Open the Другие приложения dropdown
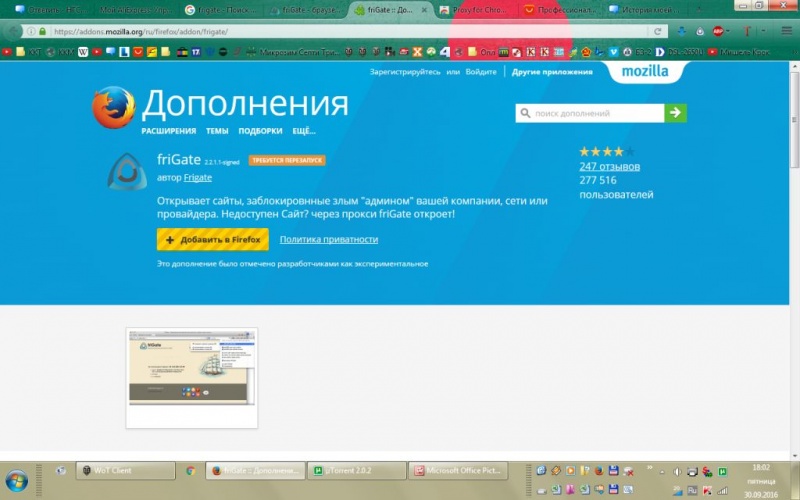 [x=552, y=72]
